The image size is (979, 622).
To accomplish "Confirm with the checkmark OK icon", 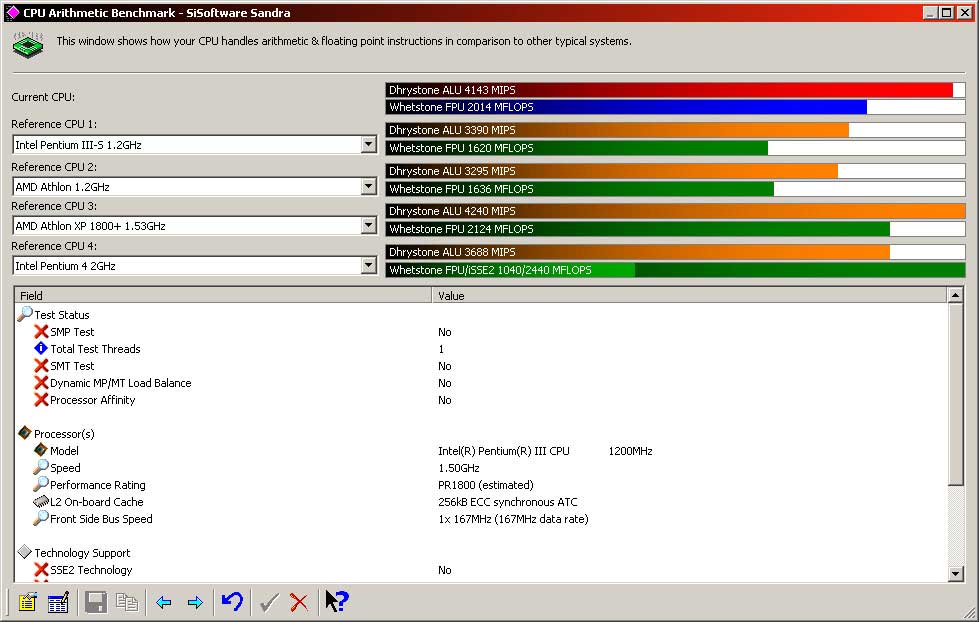I will click(x=269, y=602).
